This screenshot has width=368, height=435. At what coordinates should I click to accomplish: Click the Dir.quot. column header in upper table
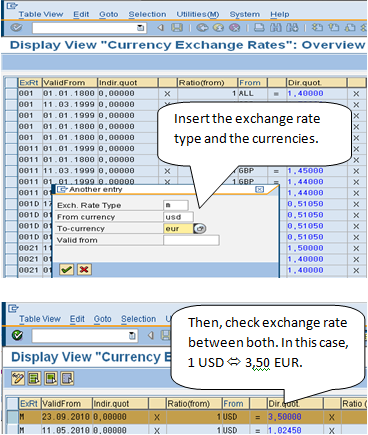coord(316,83)
